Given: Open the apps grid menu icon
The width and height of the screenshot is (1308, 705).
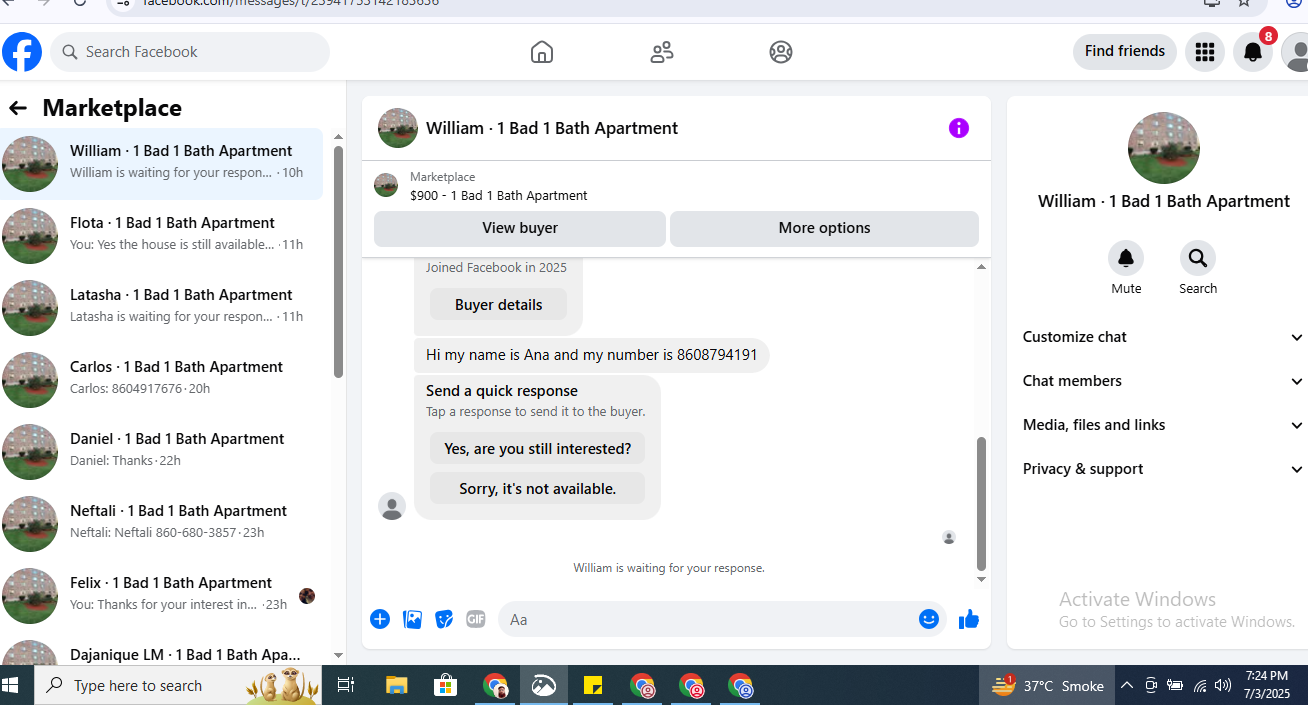Looking at the screenshot, I should tap(1205, 52).
